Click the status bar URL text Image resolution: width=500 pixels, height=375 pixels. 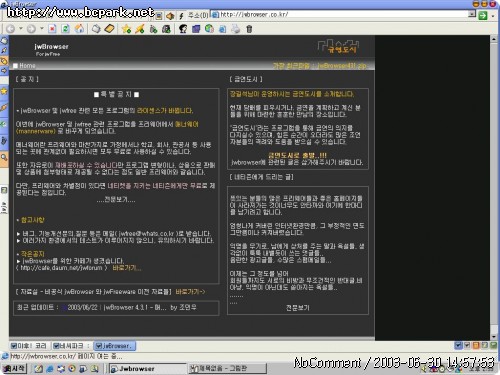[66, 356]
